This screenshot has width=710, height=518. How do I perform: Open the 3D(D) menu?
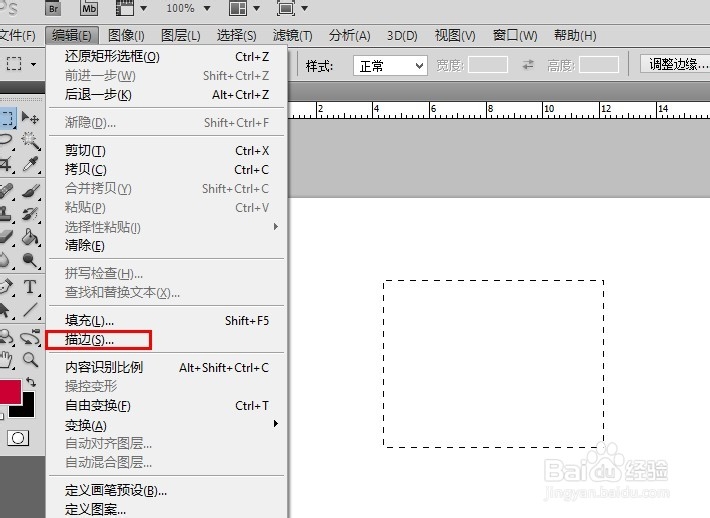[402, 35]
